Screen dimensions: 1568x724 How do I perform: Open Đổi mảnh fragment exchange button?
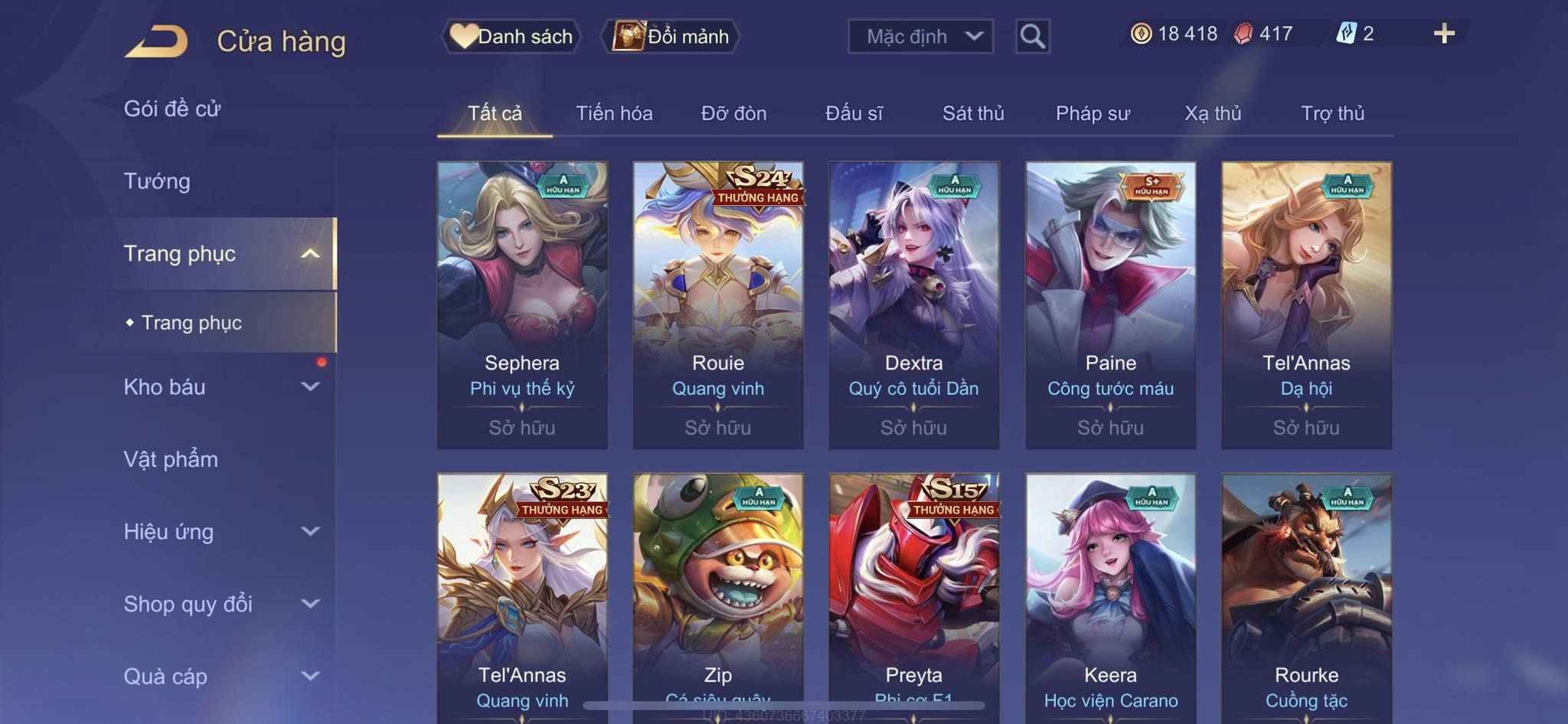click(671, 36)
